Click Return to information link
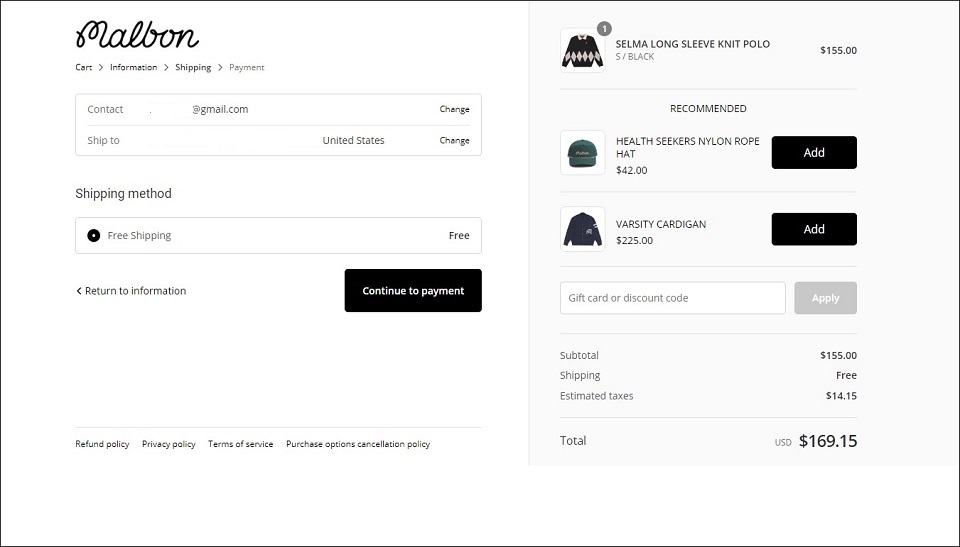 tap(131, 291)
